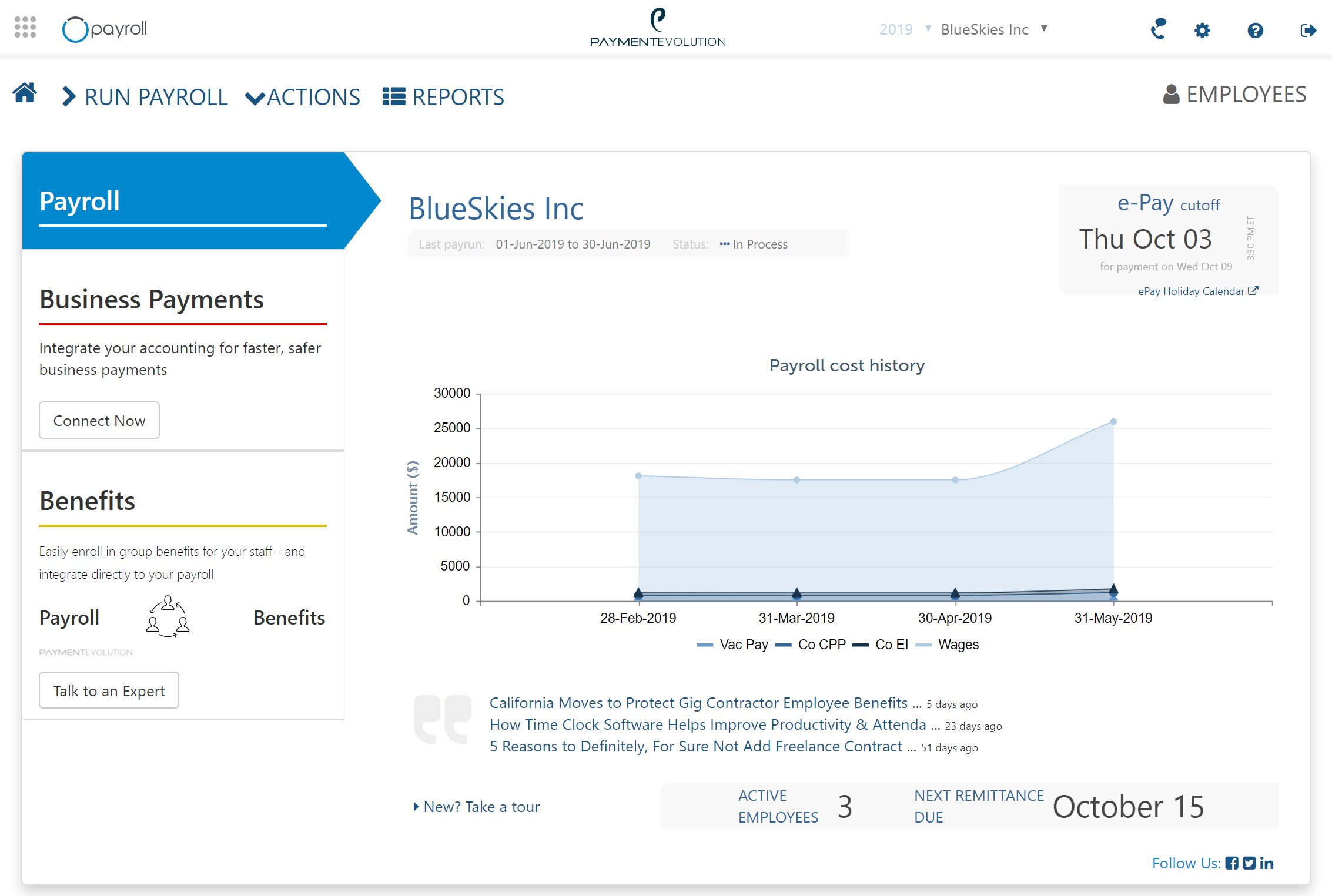Screen dimensions: 1332x896
Task: Open payroll settings via gear icon
Action: coord(1203,31)
